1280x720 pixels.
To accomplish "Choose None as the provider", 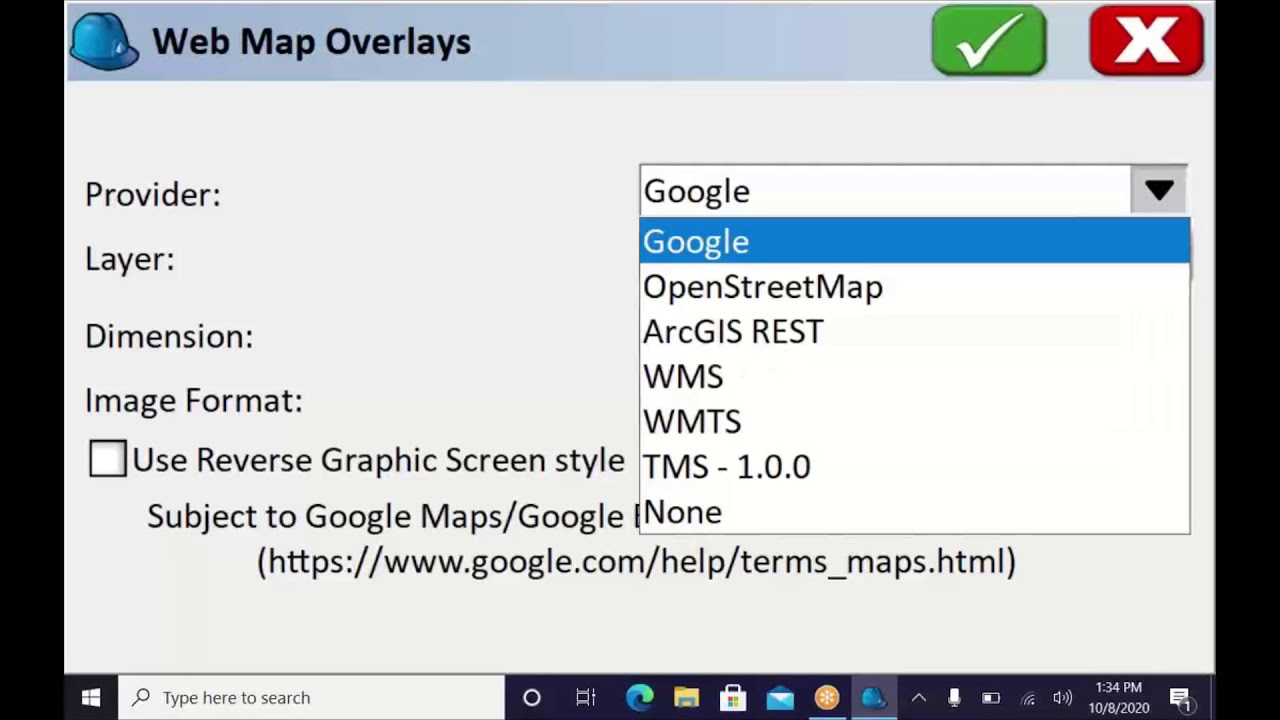I will tap(915, 512).
